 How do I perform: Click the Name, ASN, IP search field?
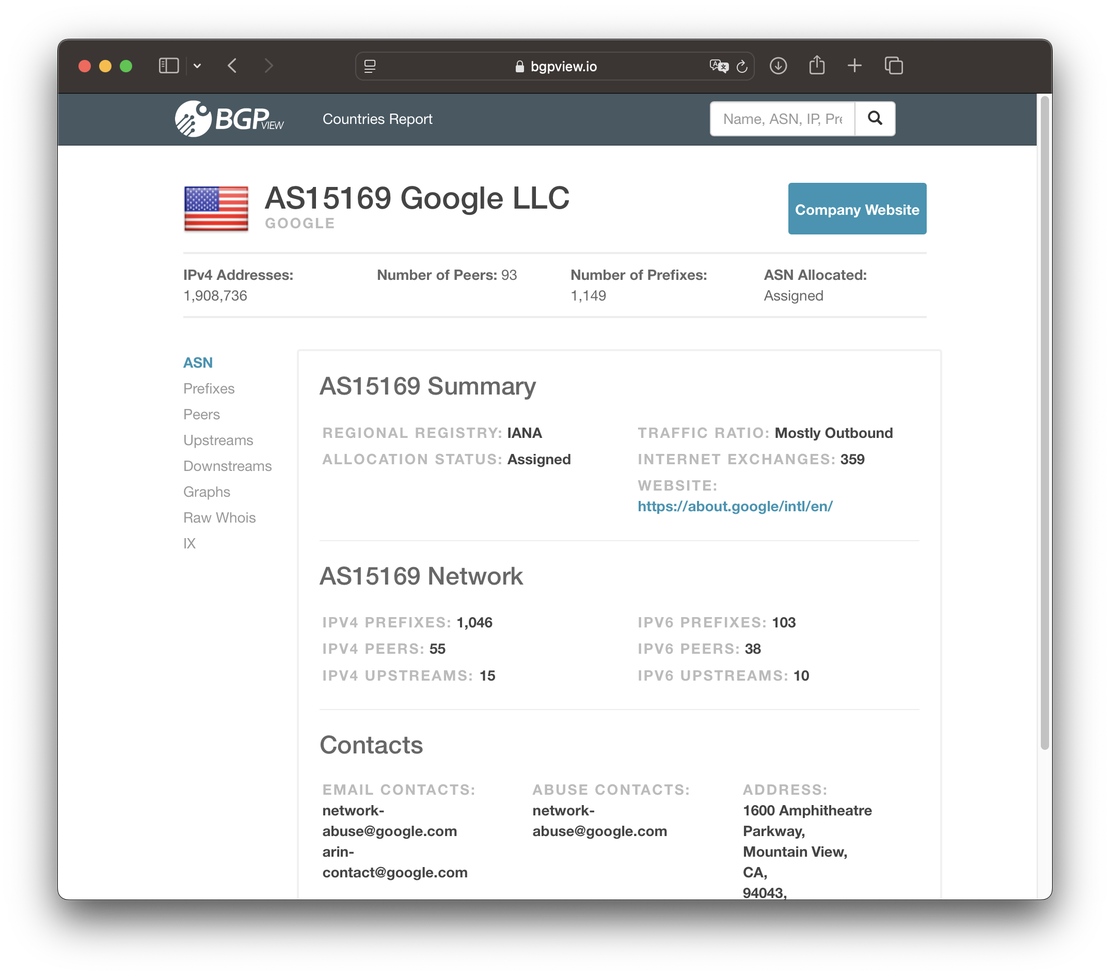click(x=781, y=118)
